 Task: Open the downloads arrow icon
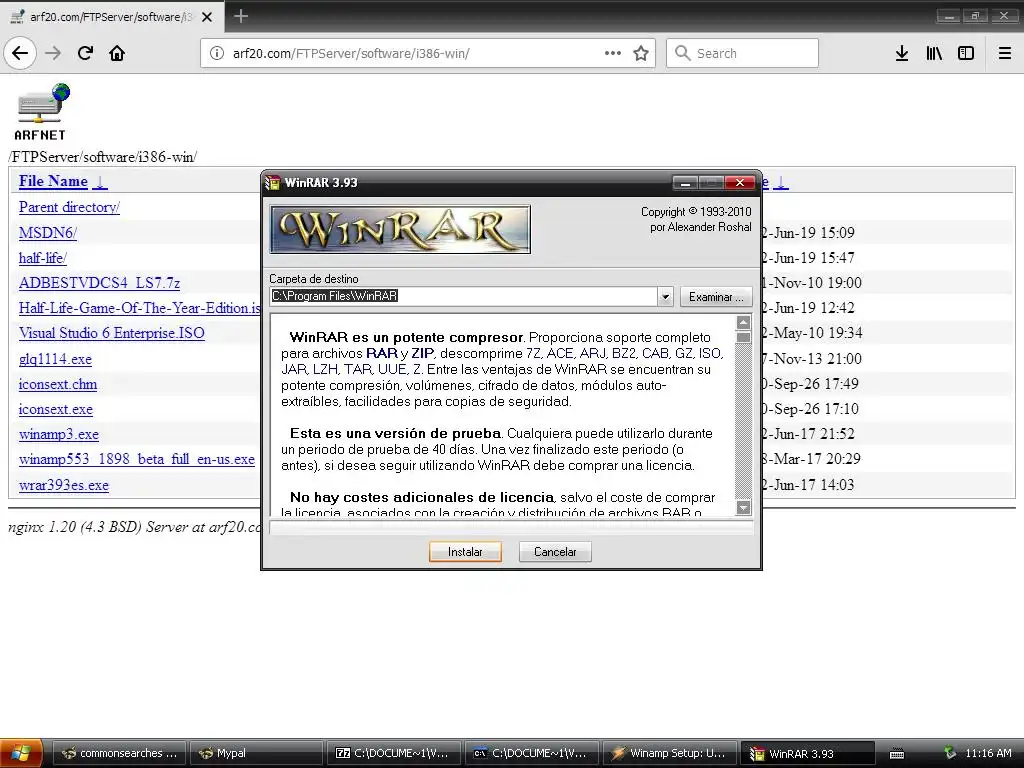[901, 53]
